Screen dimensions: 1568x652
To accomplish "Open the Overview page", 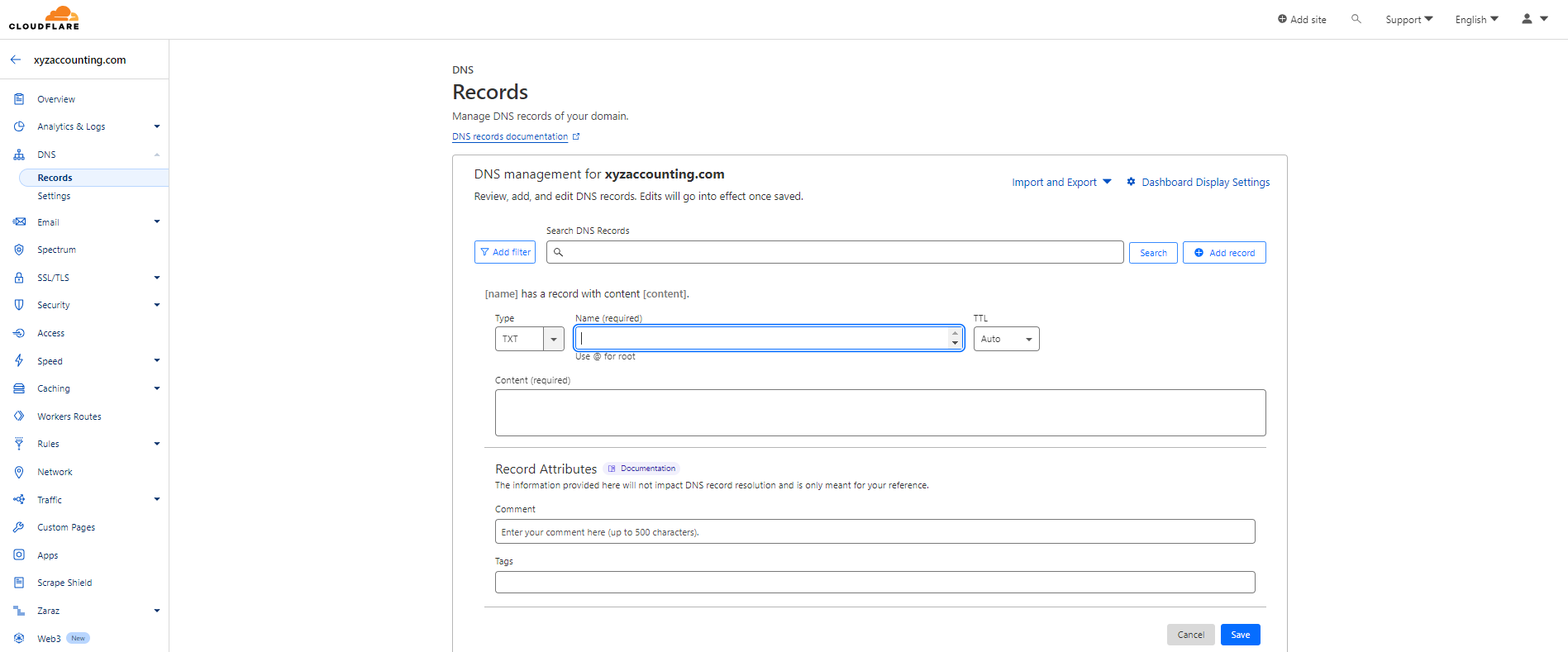I will [x=56, y=99].
